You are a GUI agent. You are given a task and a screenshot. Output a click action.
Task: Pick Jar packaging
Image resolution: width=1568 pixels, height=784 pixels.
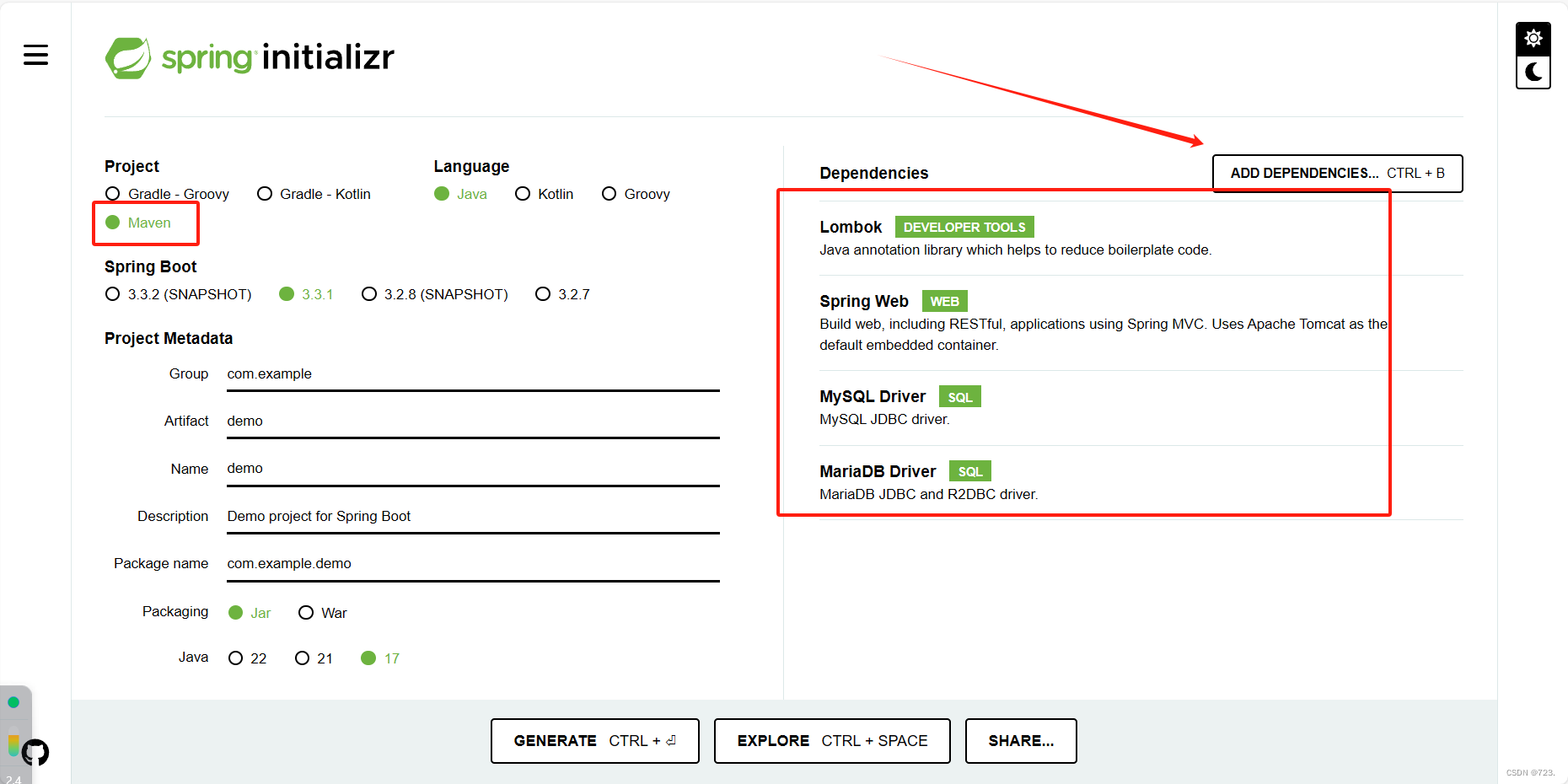(x=250, y=613)
